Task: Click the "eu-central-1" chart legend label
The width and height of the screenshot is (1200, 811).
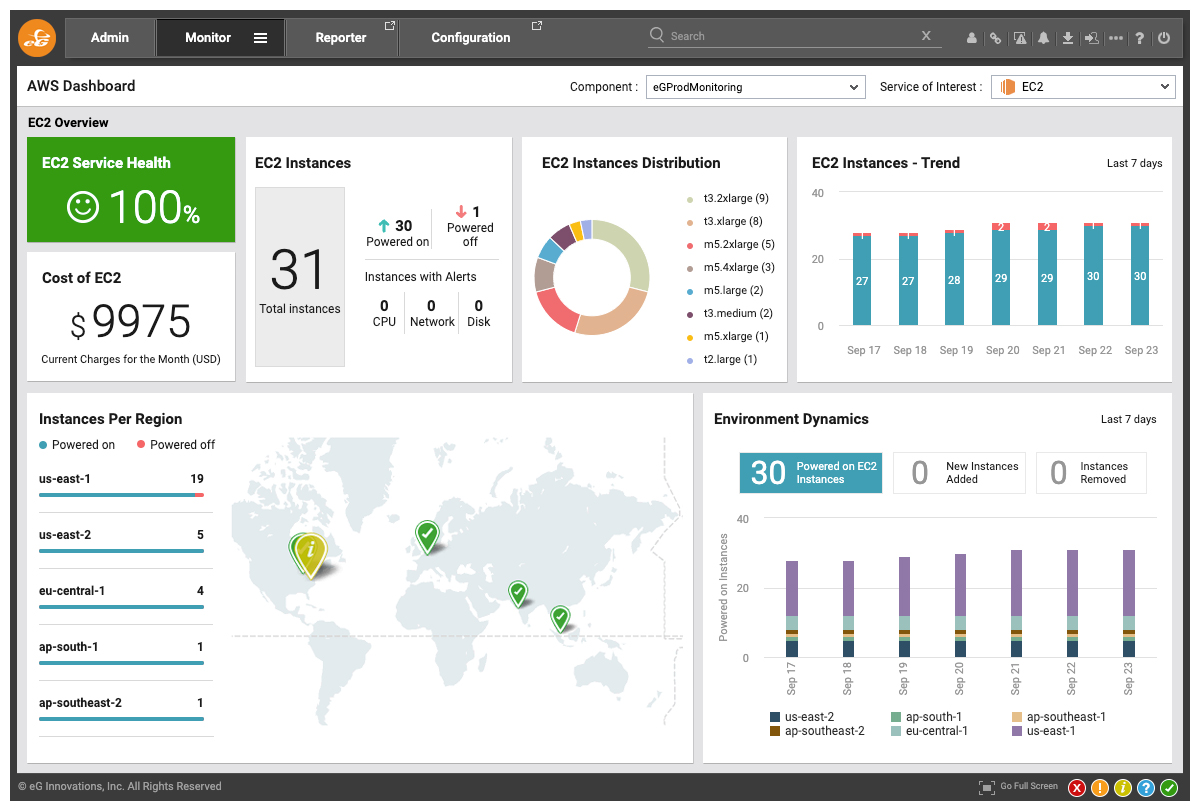Action: point(936,731)
